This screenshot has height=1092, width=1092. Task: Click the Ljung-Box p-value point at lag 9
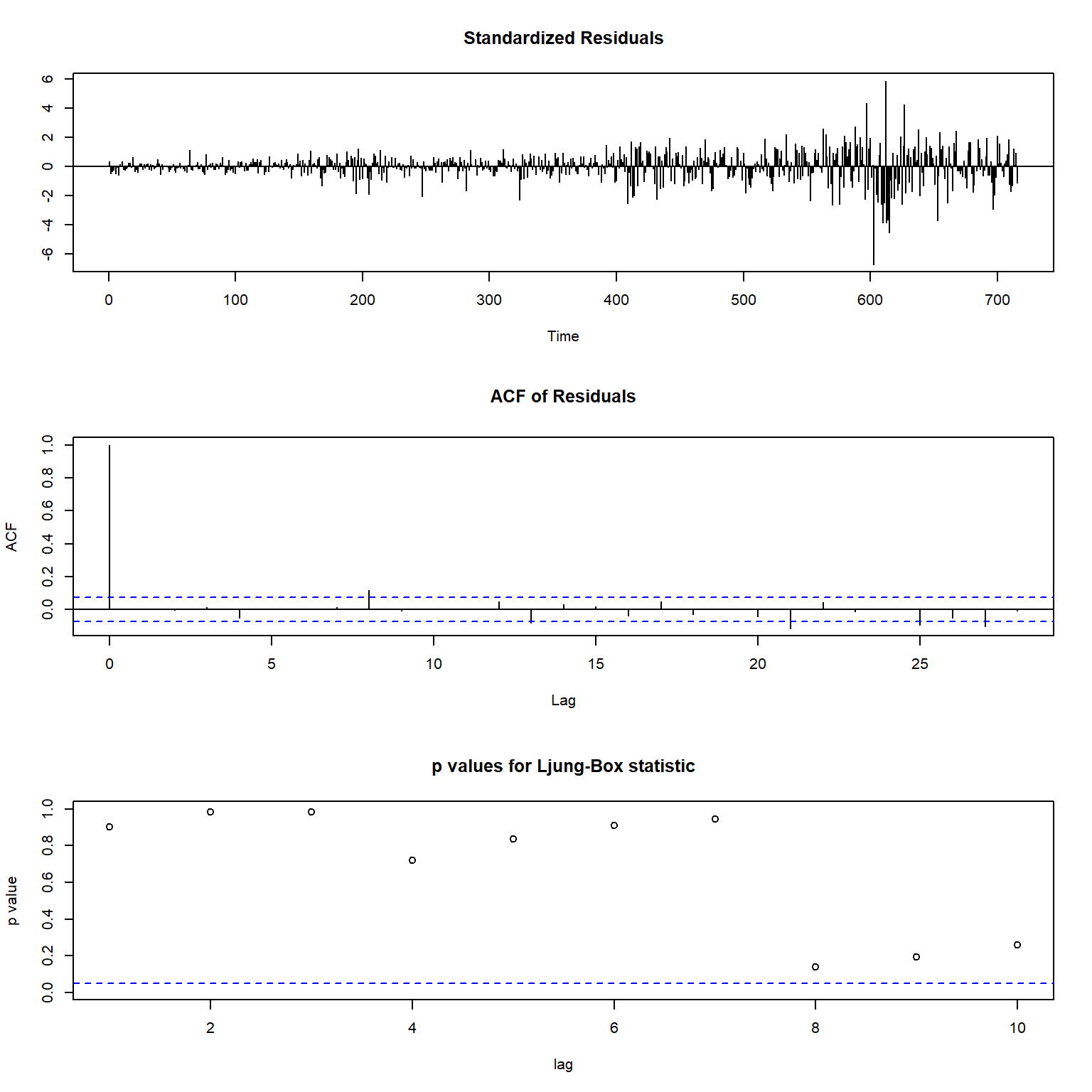tap(916, 957)
